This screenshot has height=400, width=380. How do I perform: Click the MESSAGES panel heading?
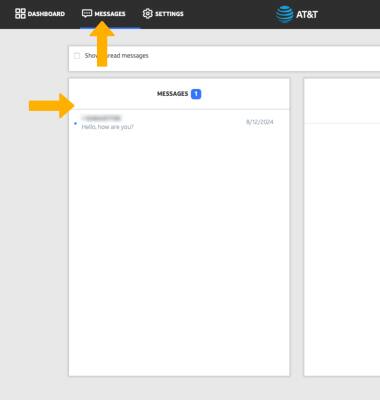(x=173, y=94)
